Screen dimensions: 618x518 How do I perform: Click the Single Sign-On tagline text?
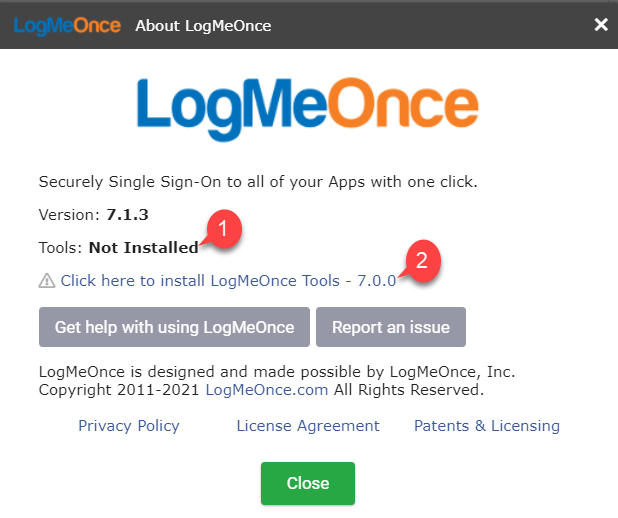point(258,182)
